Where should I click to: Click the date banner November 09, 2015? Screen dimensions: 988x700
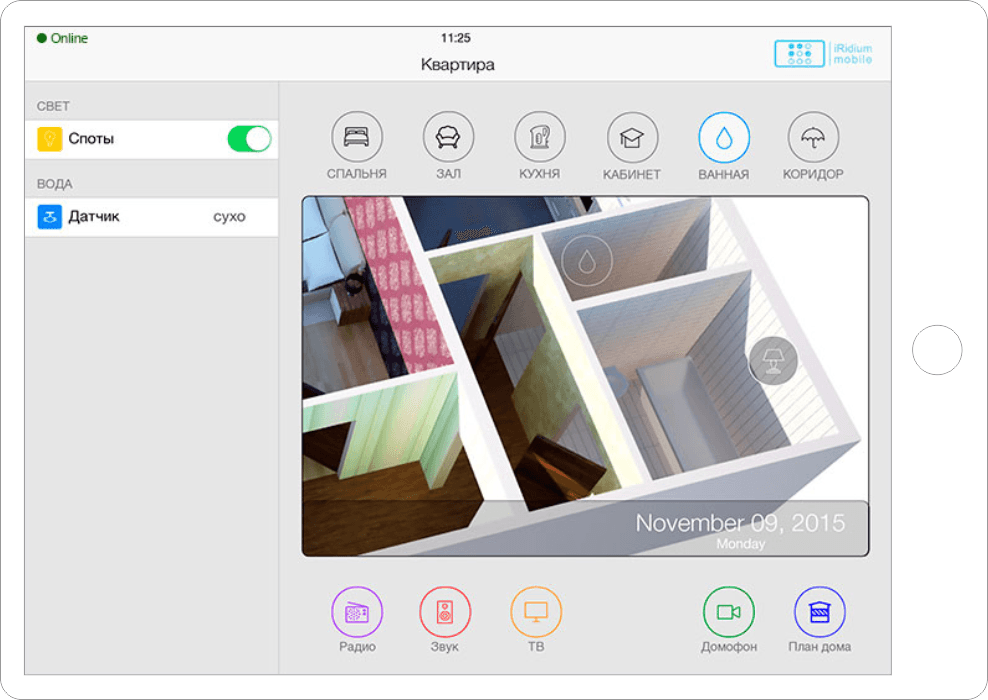(x=740, y=528)
